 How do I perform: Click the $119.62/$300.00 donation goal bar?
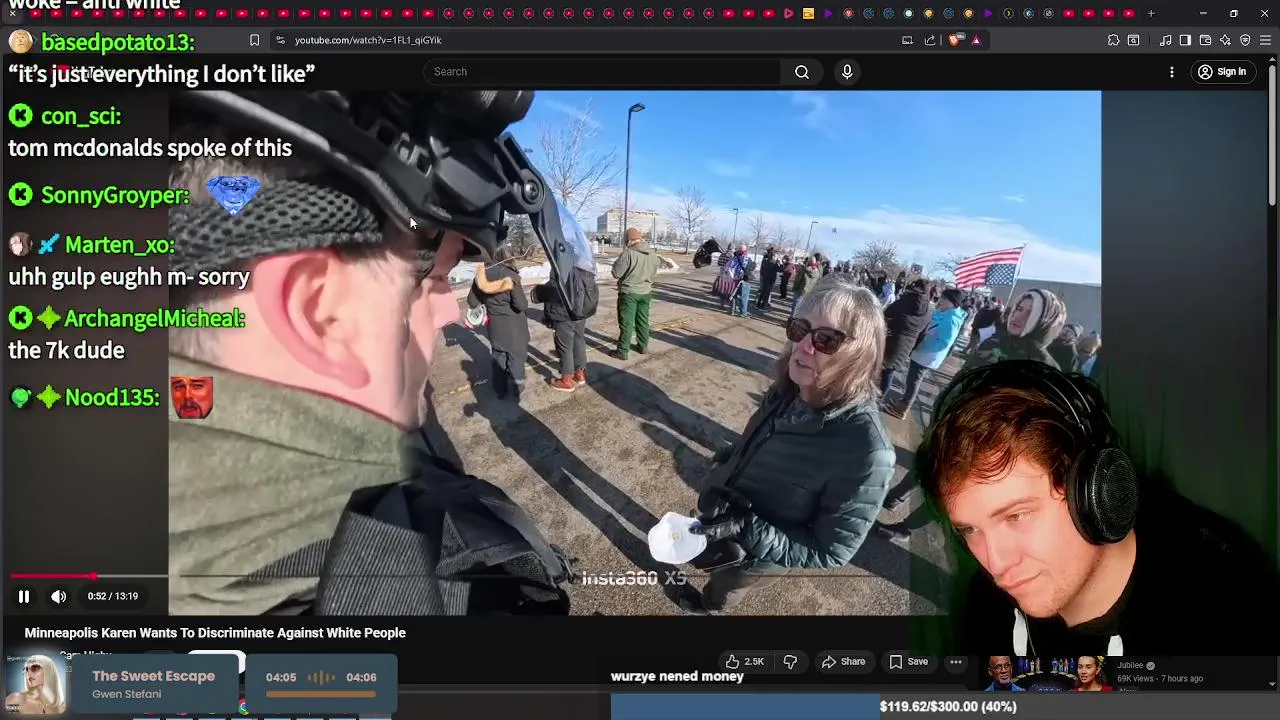click(945, 706)
